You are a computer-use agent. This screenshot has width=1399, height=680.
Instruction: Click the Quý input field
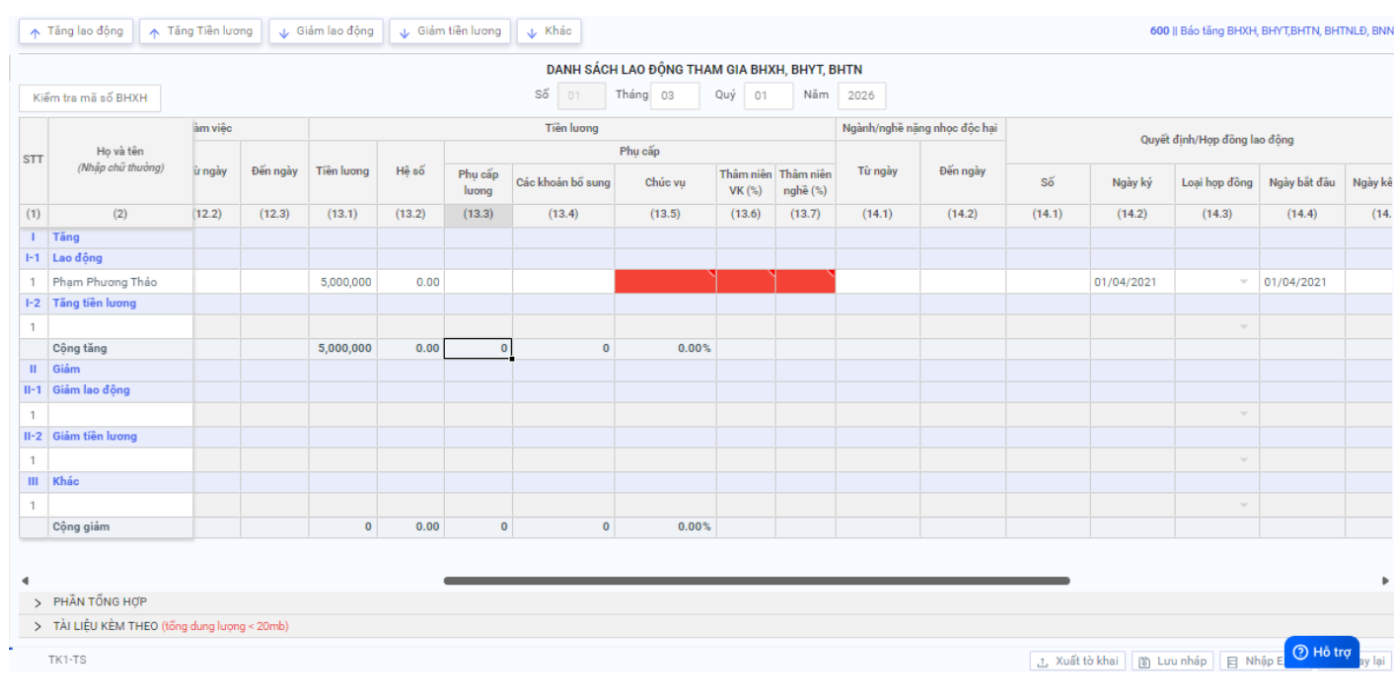click(768, 96)
